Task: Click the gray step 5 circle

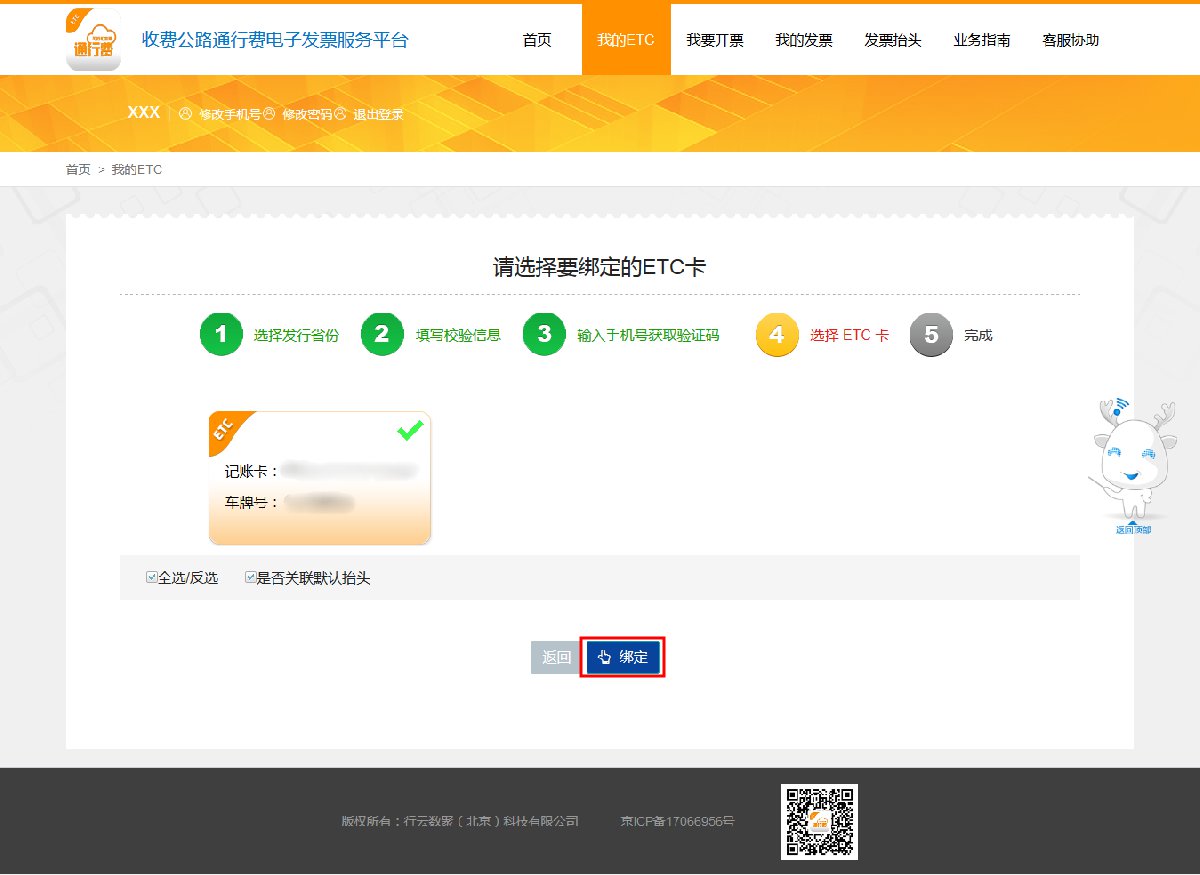Action: [x=931, y=335]
